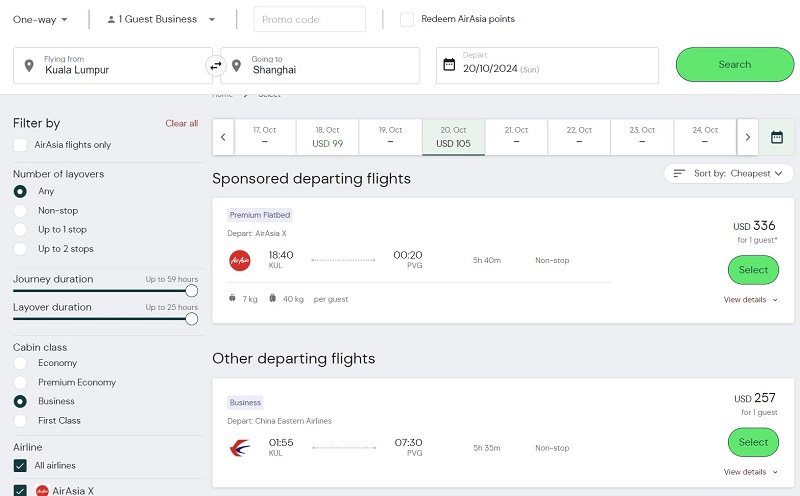The width and height of the screenshot is (800, 496).
Task: Adjust Journey duration slider handle
Action: coord(192,291)
